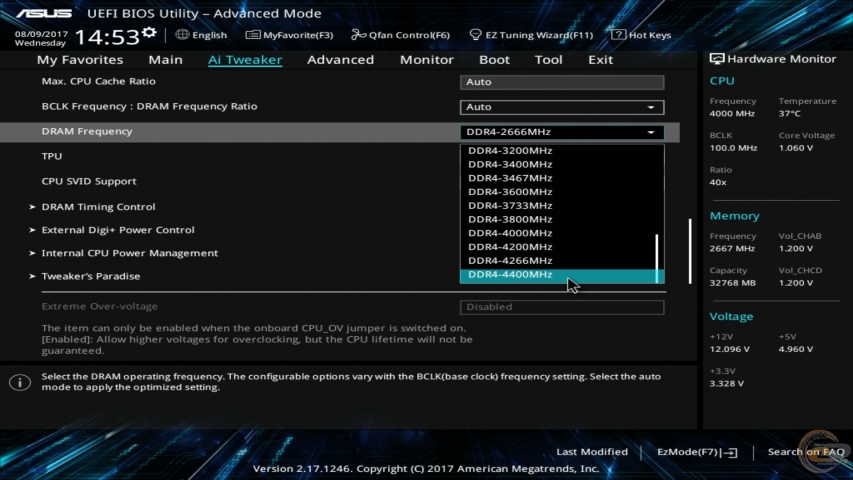Click the main page scrollbar thumb
Viewport: 853px width, 480px height.
coord(690,251)
